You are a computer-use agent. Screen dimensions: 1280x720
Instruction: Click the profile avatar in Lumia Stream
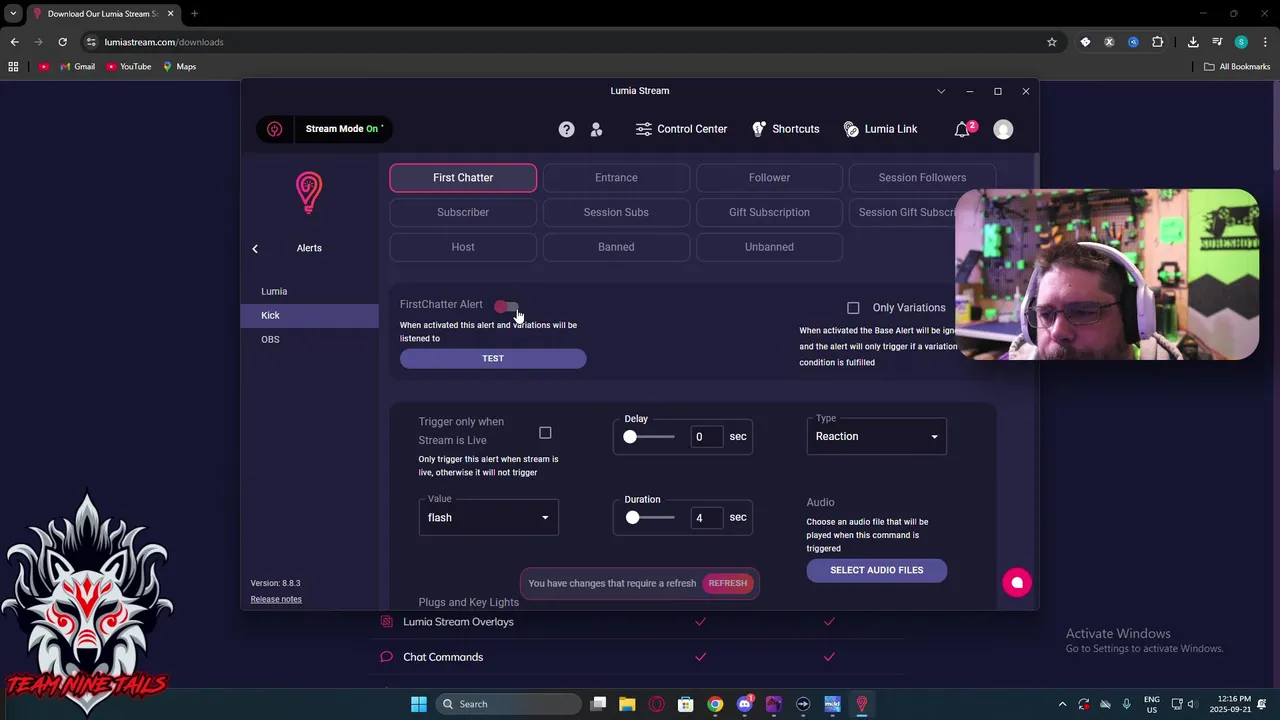coord(1003,129)
